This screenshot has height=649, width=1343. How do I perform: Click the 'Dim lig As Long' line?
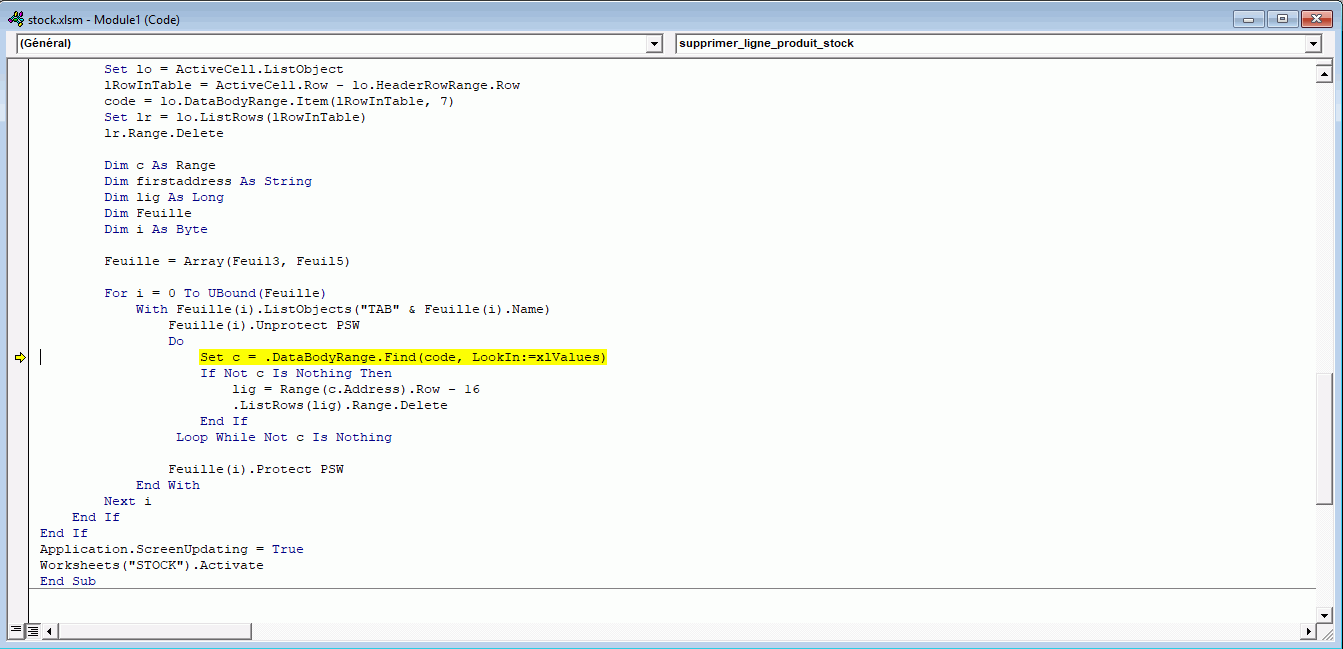pos(164,197)
